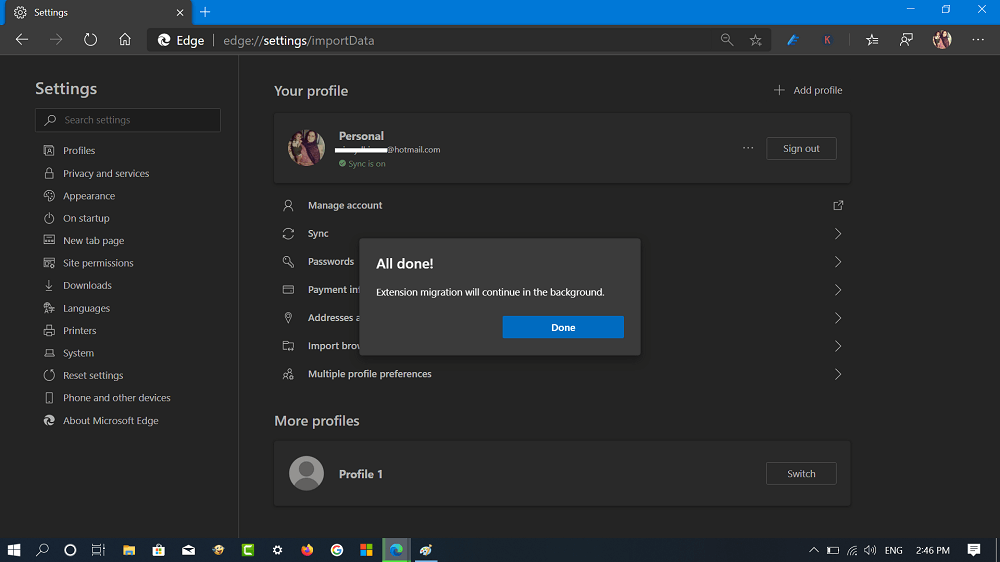Click Manage account external link icon
The width and height of the screenshot is (1000, 562).
838,205
